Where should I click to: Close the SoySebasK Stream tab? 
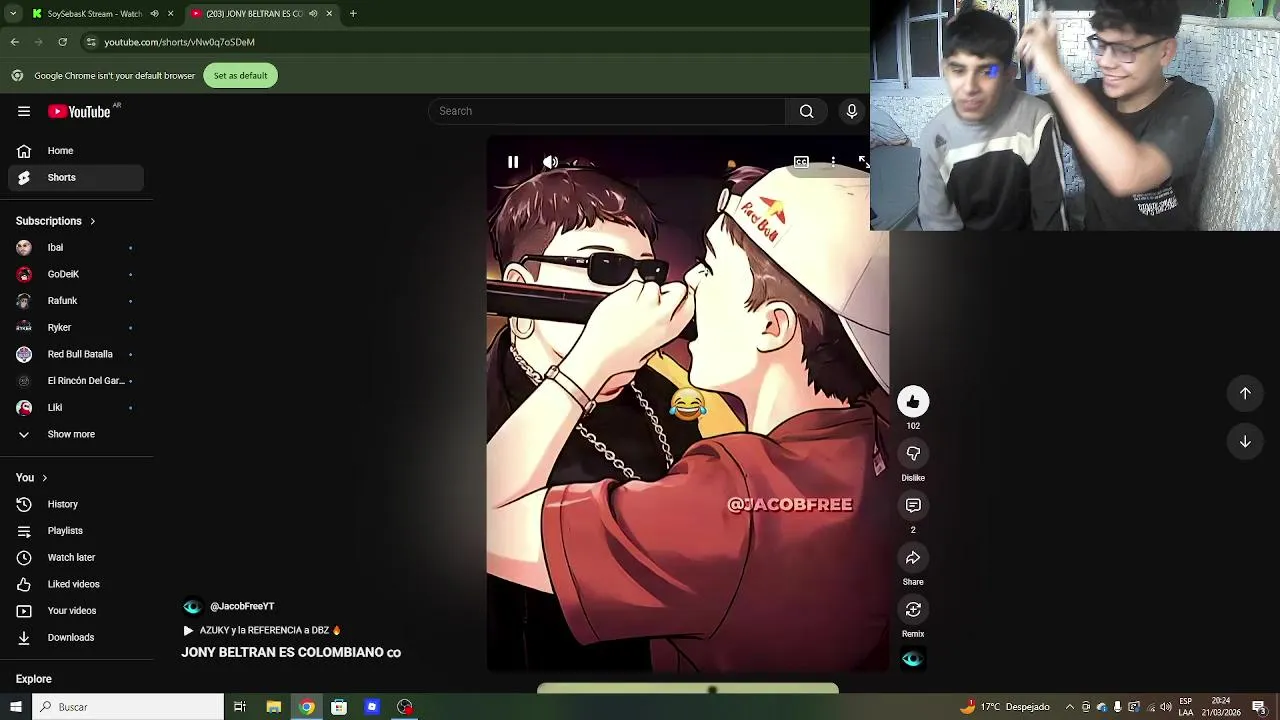tap(171, 14)
